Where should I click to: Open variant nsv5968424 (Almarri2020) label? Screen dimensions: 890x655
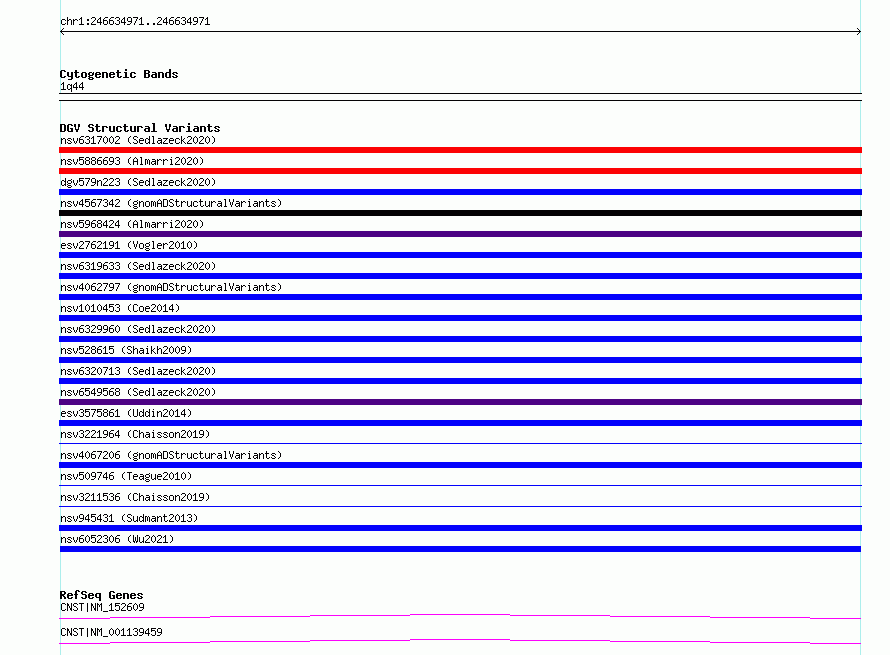tap(132, 224)
